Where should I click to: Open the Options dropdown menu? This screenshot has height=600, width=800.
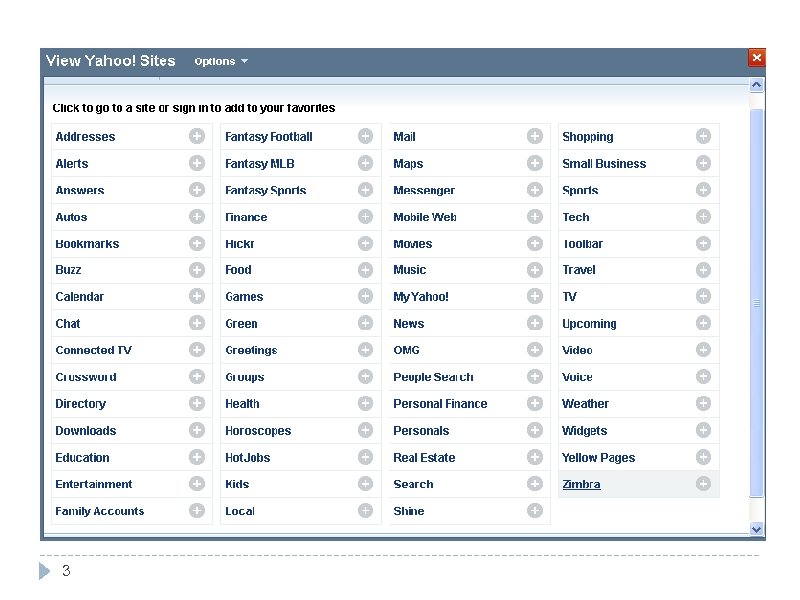click(x=220, y=61)
